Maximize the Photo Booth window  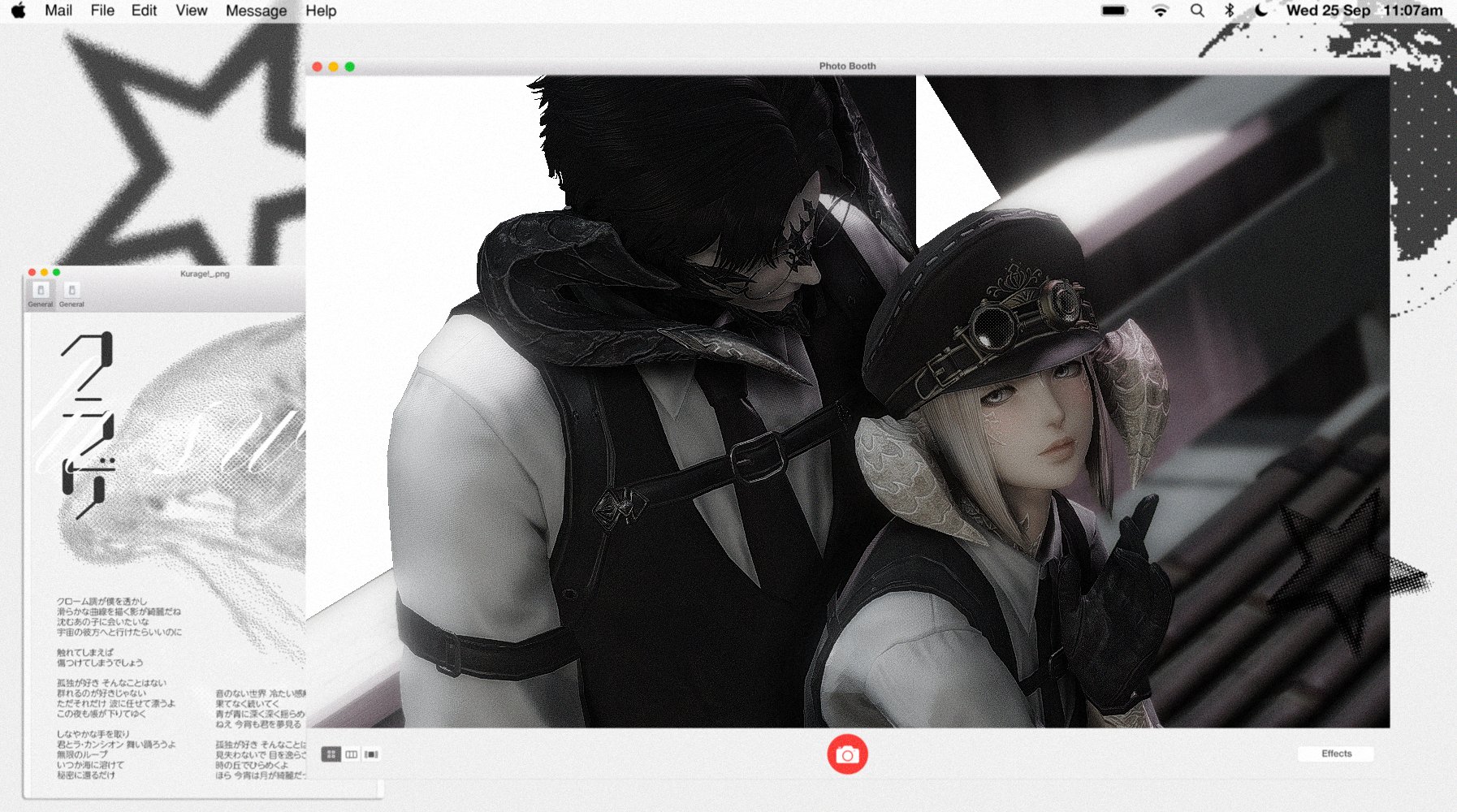[349, 67]
